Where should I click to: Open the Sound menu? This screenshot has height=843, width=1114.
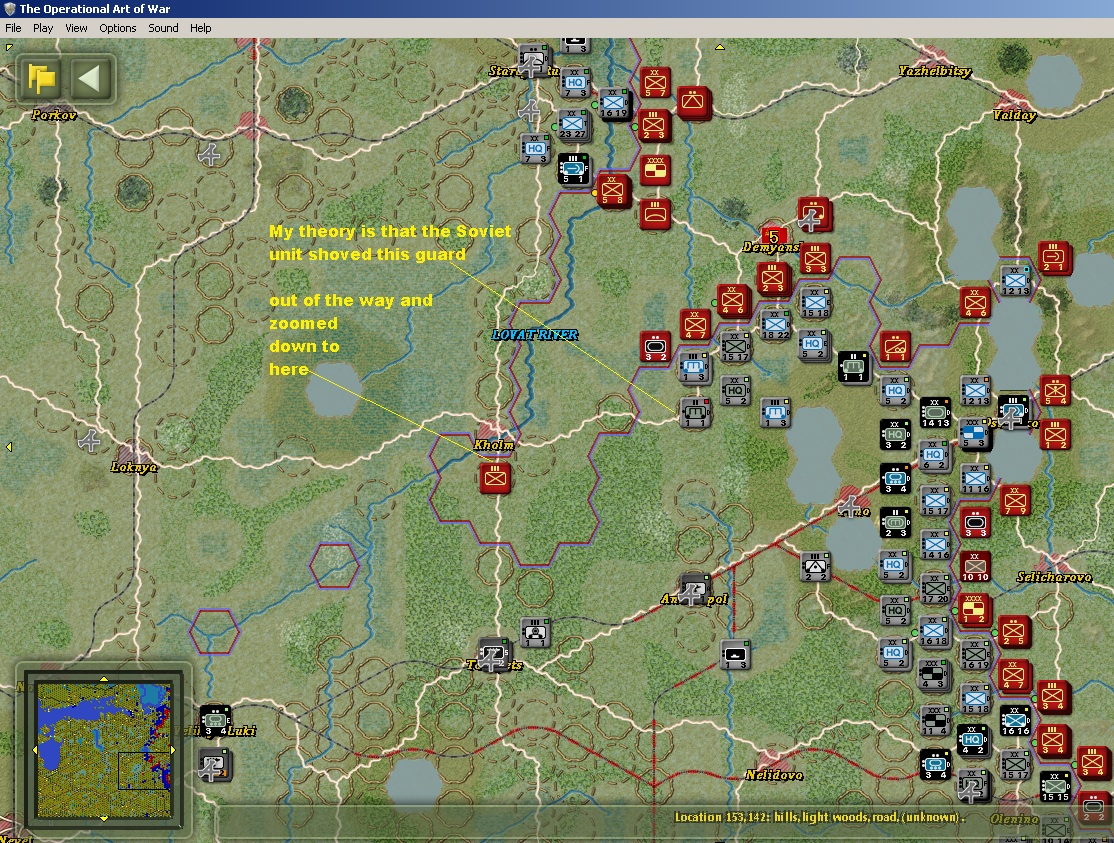(x=163, y=28)
